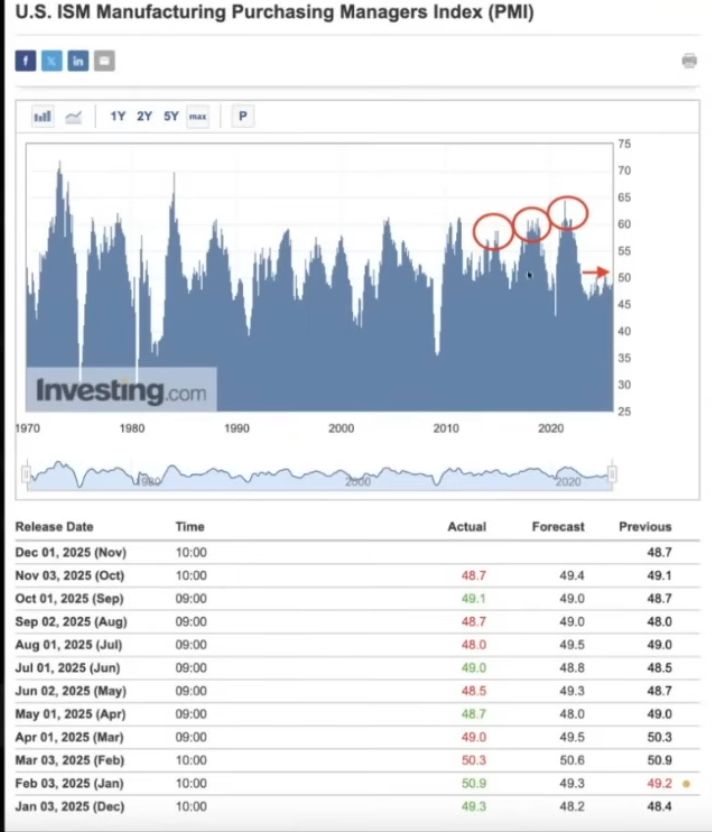Share via the email icon
The height and width of the screenshot is (832, 712).
point(104,61)
